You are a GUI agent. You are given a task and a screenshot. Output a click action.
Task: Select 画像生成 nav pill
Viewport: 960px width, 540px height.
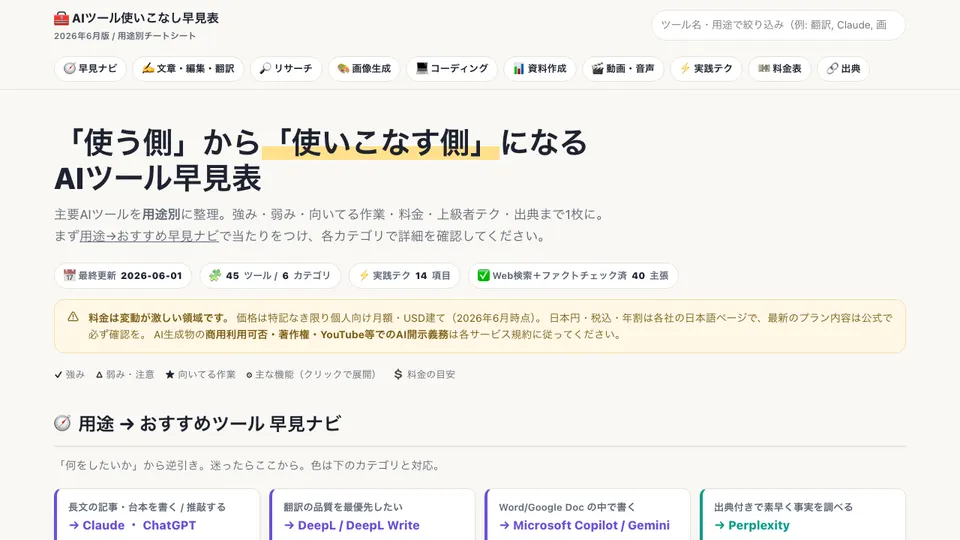(x=364, y=69)
